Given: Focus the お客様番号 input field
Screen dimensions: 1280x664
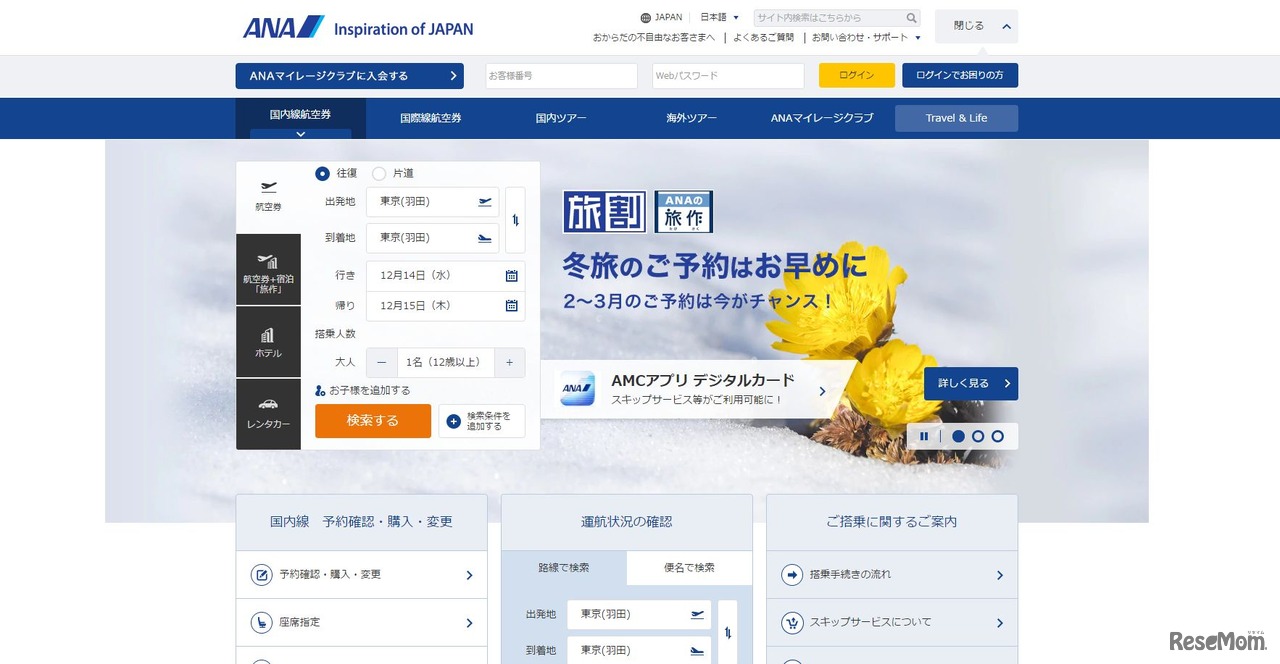Looking at the screenshot, I should [561, 76].
